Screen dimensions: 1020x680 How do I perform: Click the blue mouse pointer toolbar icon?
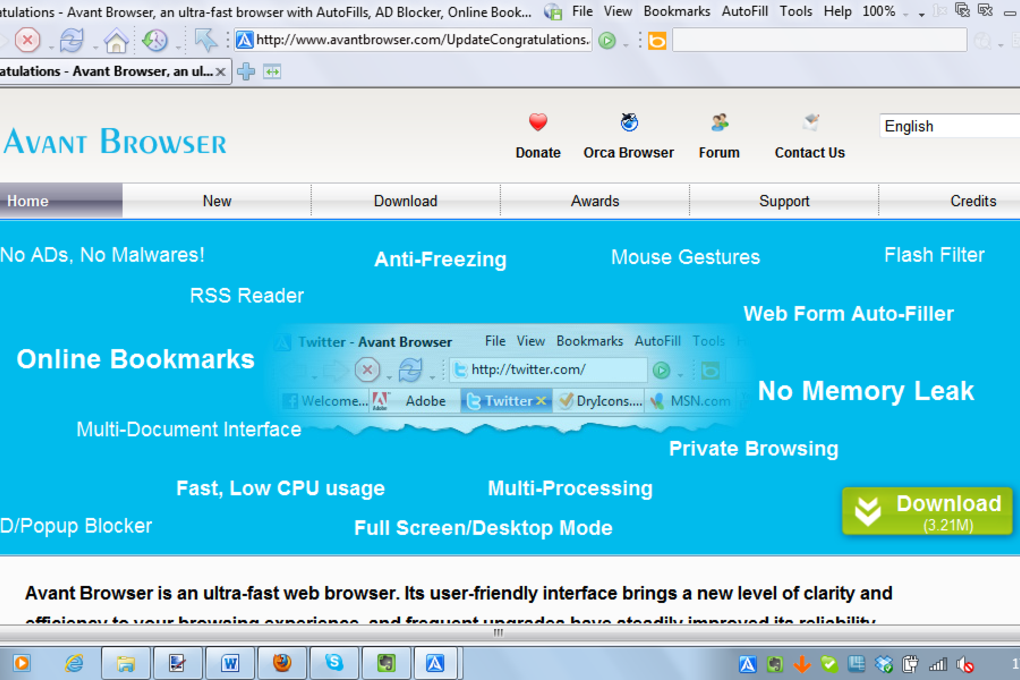pos(206,40)
